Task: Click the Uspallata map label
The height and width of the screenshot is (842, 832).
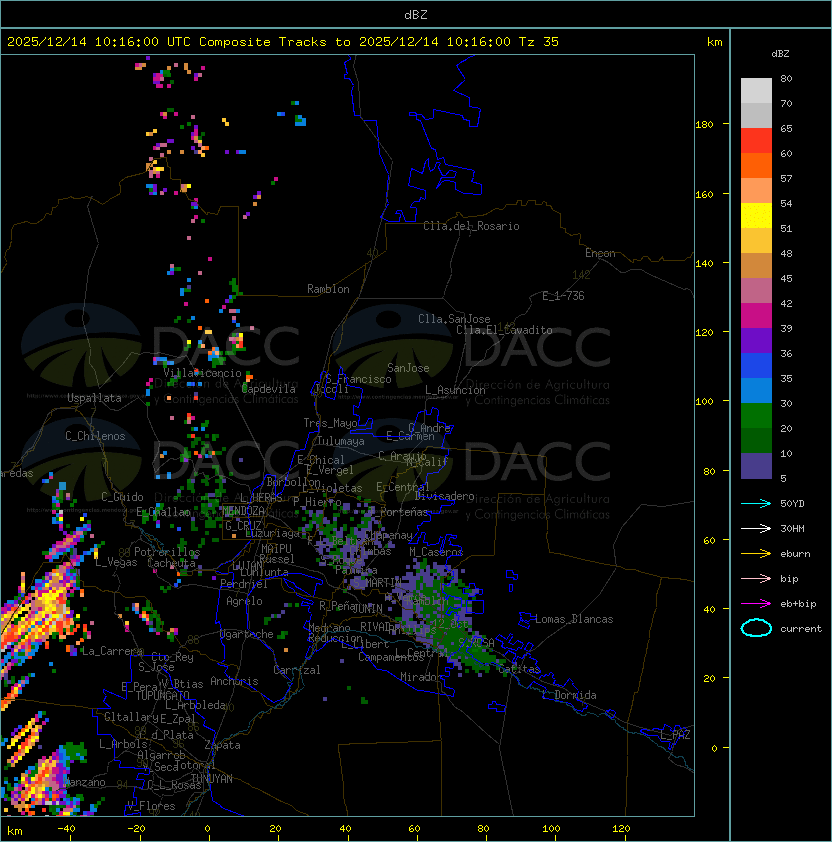Action: tap(94, 398)
